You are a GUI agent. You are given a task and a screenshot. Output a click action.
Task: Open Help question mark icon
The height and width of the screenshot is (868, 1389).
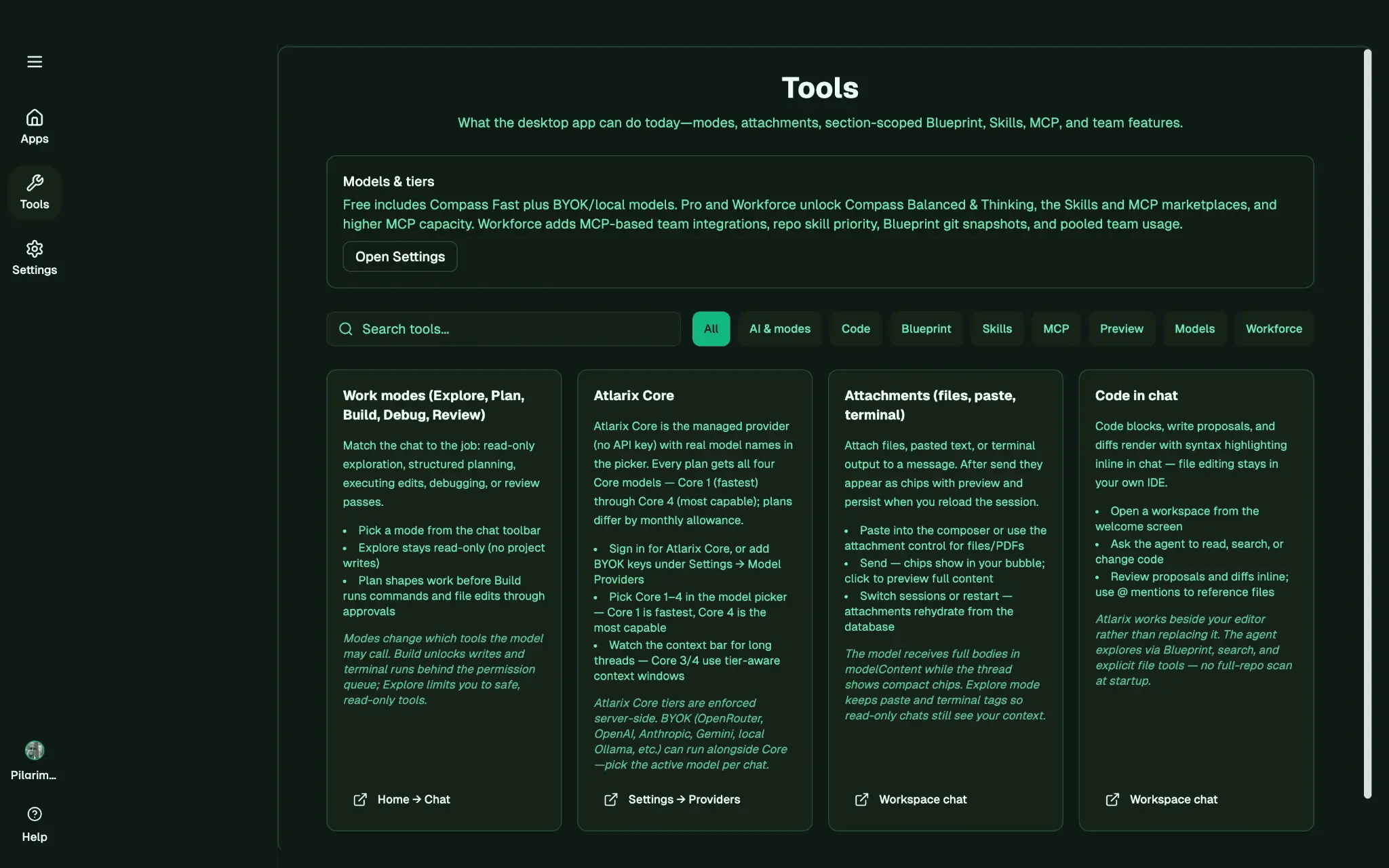(35, 814)
